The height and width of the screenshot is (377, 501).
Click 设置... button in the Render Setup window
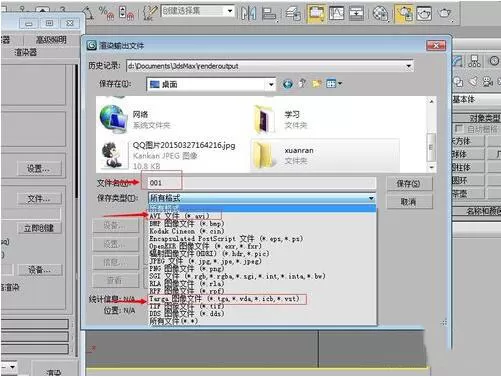pyautogui.click(x=39, y=168)
